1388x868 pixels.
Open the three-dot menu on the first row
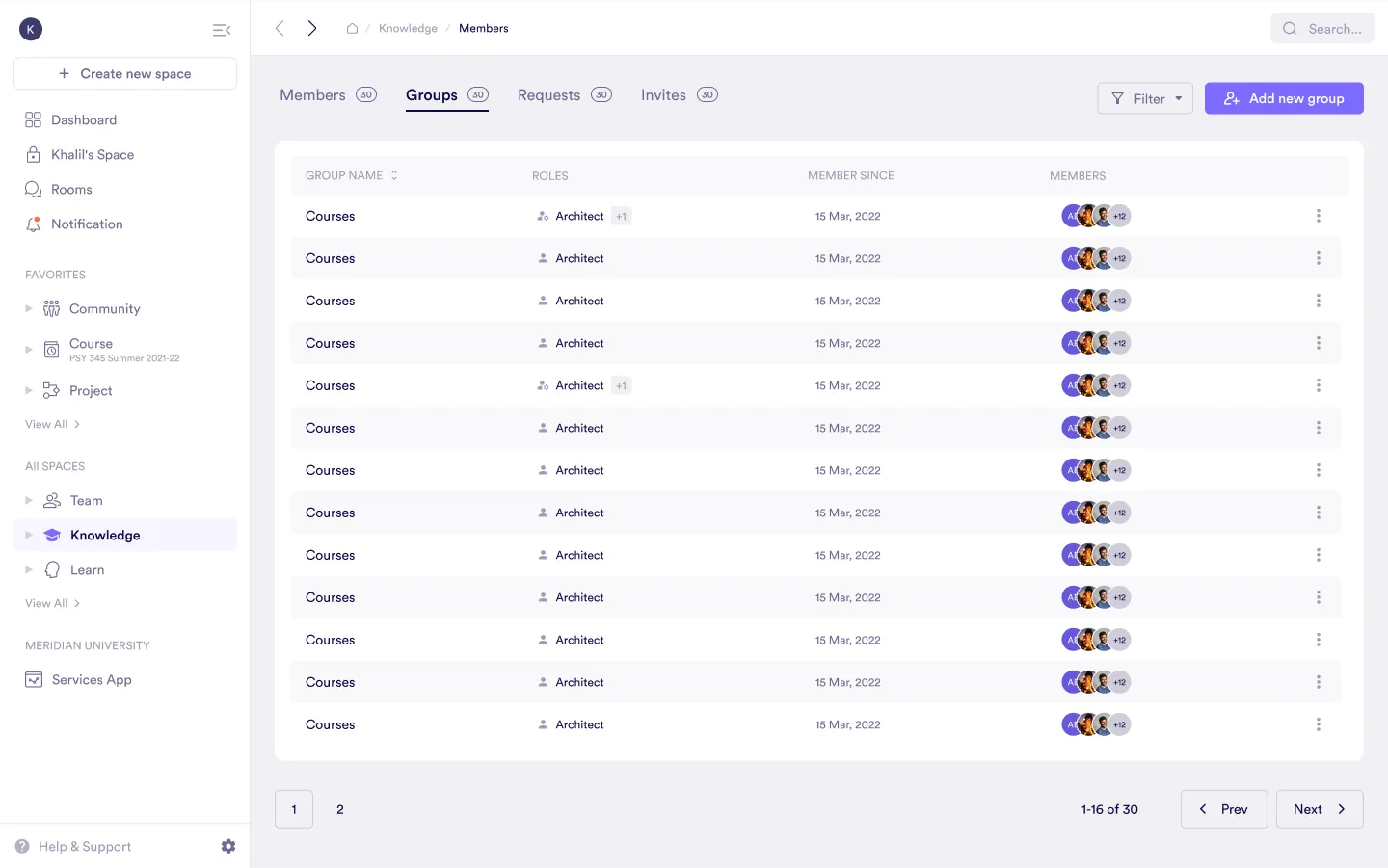[1318, 216]
